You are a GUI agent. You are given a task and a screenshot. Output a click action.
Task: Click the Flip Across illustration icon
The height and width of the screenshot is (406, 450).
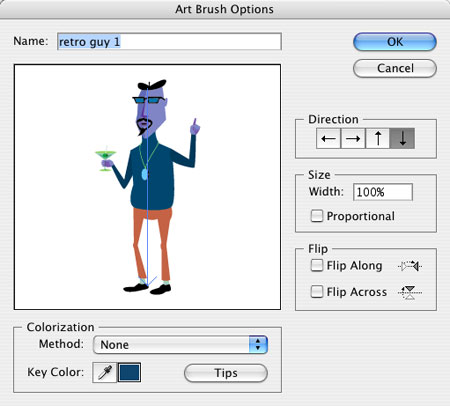[410, 293]
